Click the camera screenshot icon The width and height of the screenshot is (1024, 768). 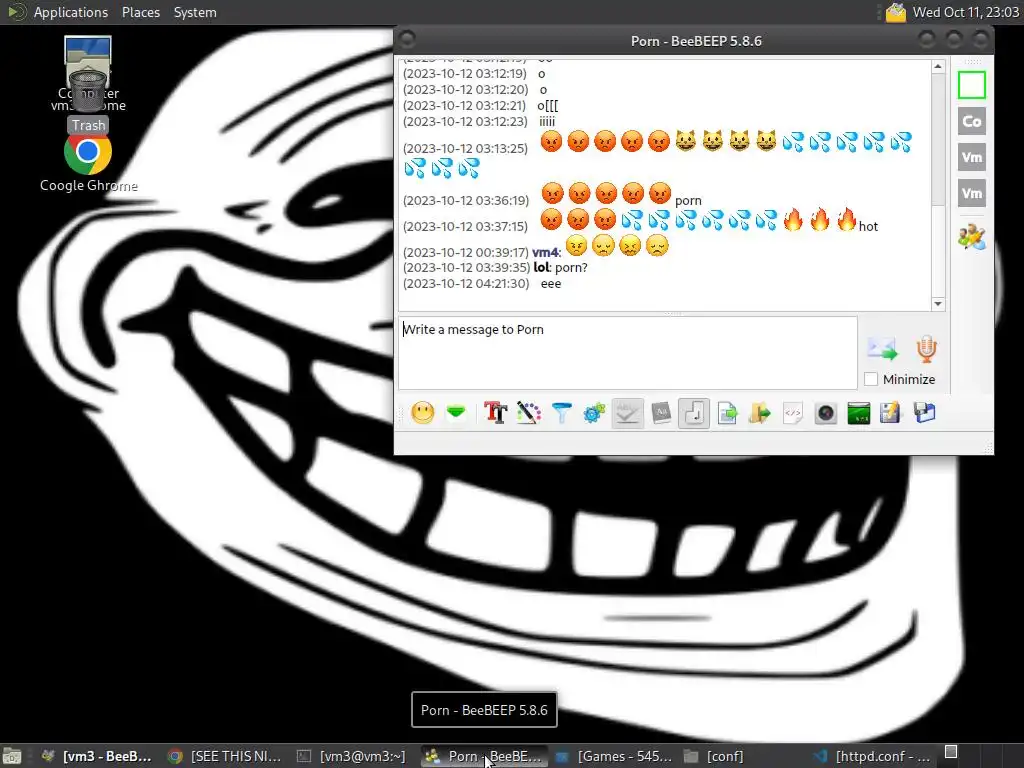pos(826,413)
